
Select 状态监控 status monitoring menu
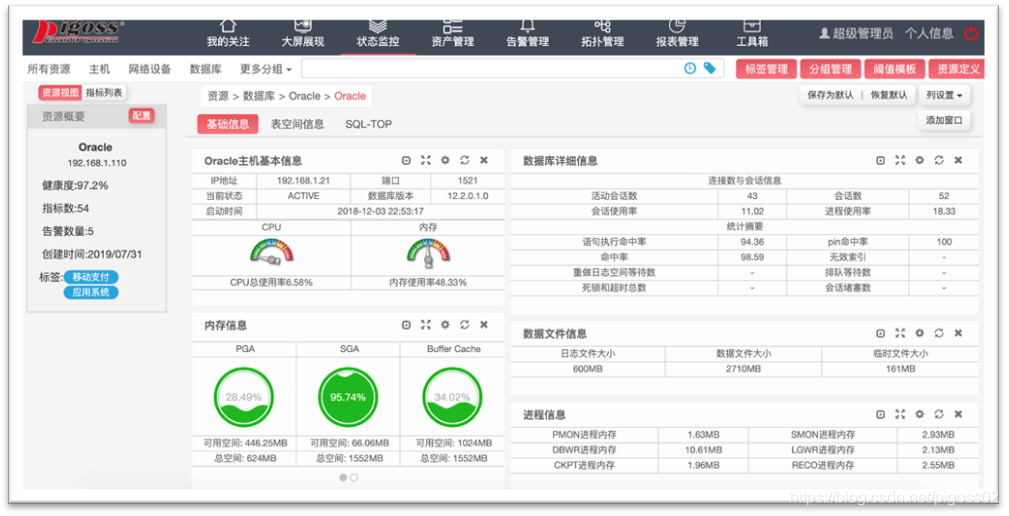click(x=378, y=33)
